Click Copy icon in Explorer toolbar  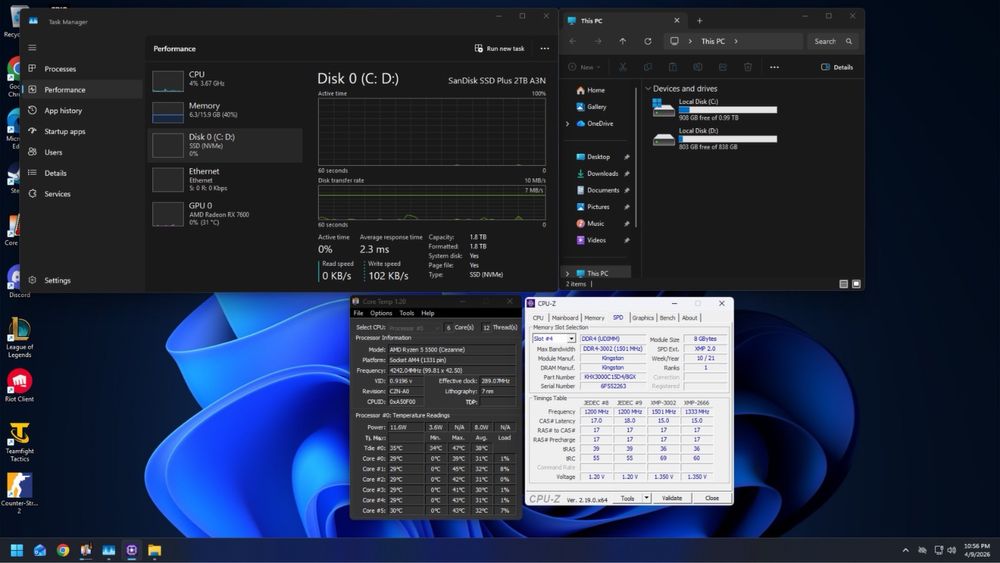[x=647, y=67]
